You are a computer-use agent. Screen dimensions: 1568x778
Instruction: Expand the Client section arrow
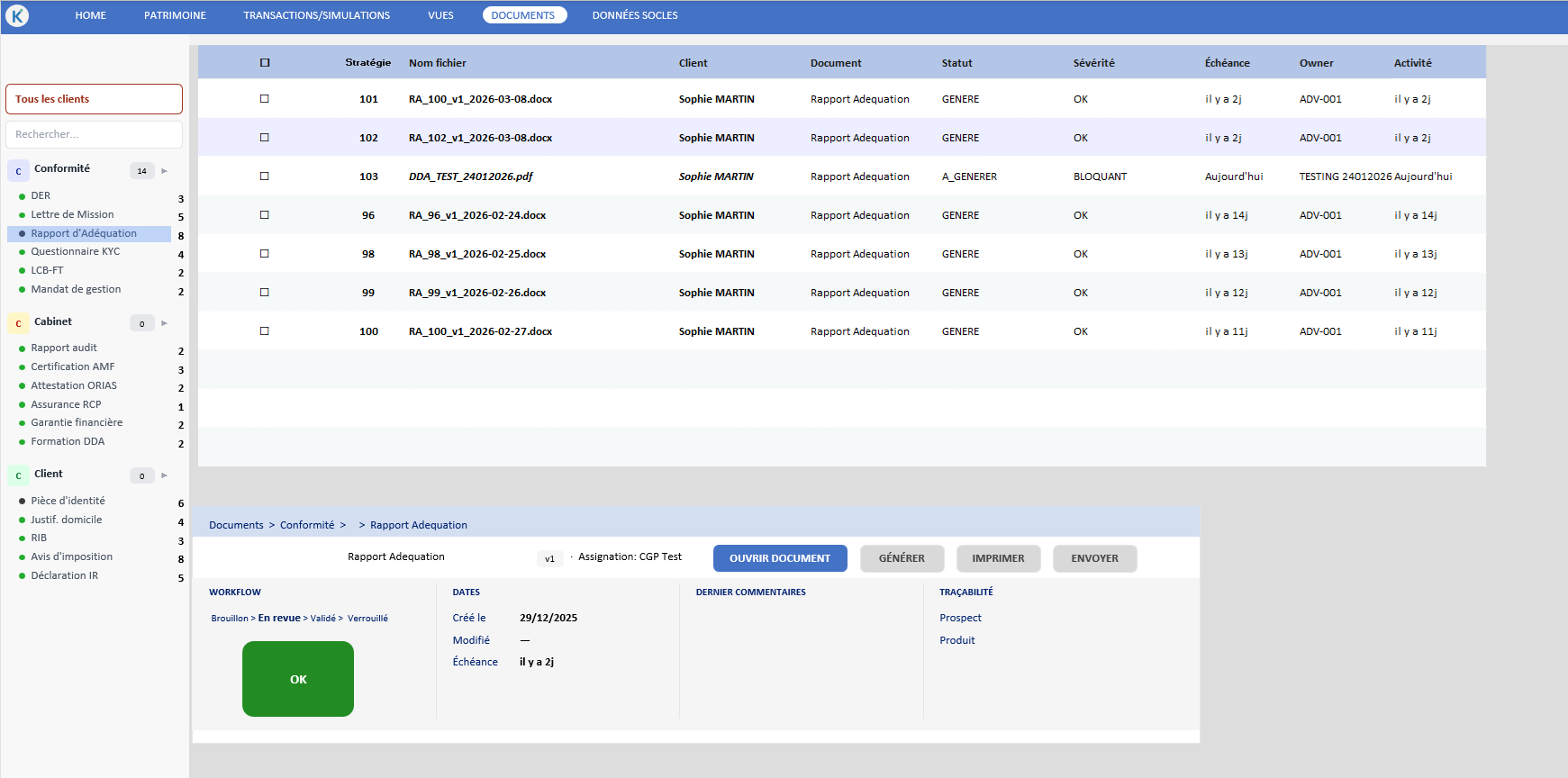coord(164,475)
